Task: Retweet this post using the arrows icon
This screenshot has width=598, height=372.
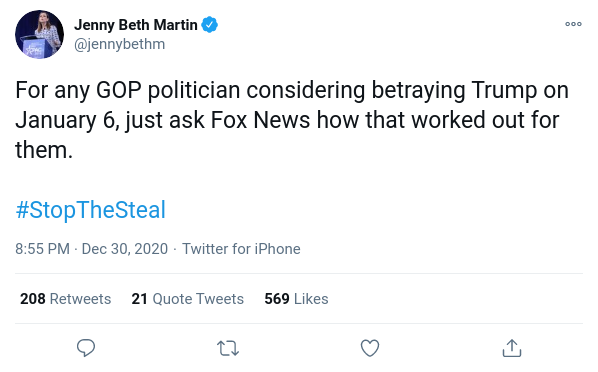Action: tap(228, 348)
